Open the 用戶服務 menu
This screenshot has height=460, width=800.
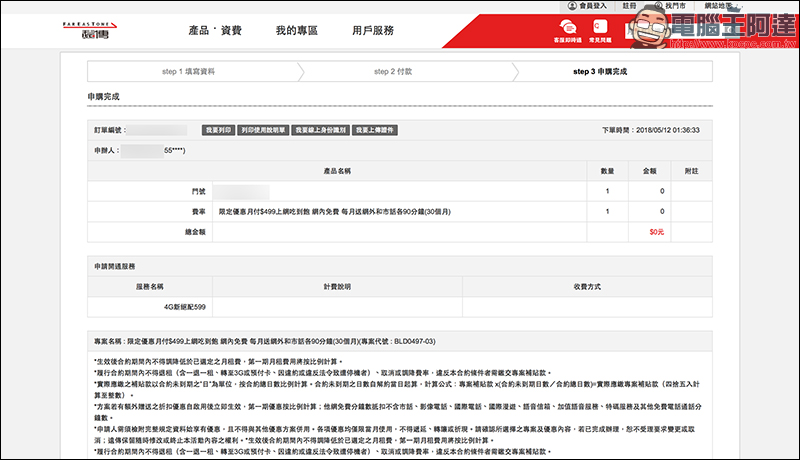click(x=372, y=31)
